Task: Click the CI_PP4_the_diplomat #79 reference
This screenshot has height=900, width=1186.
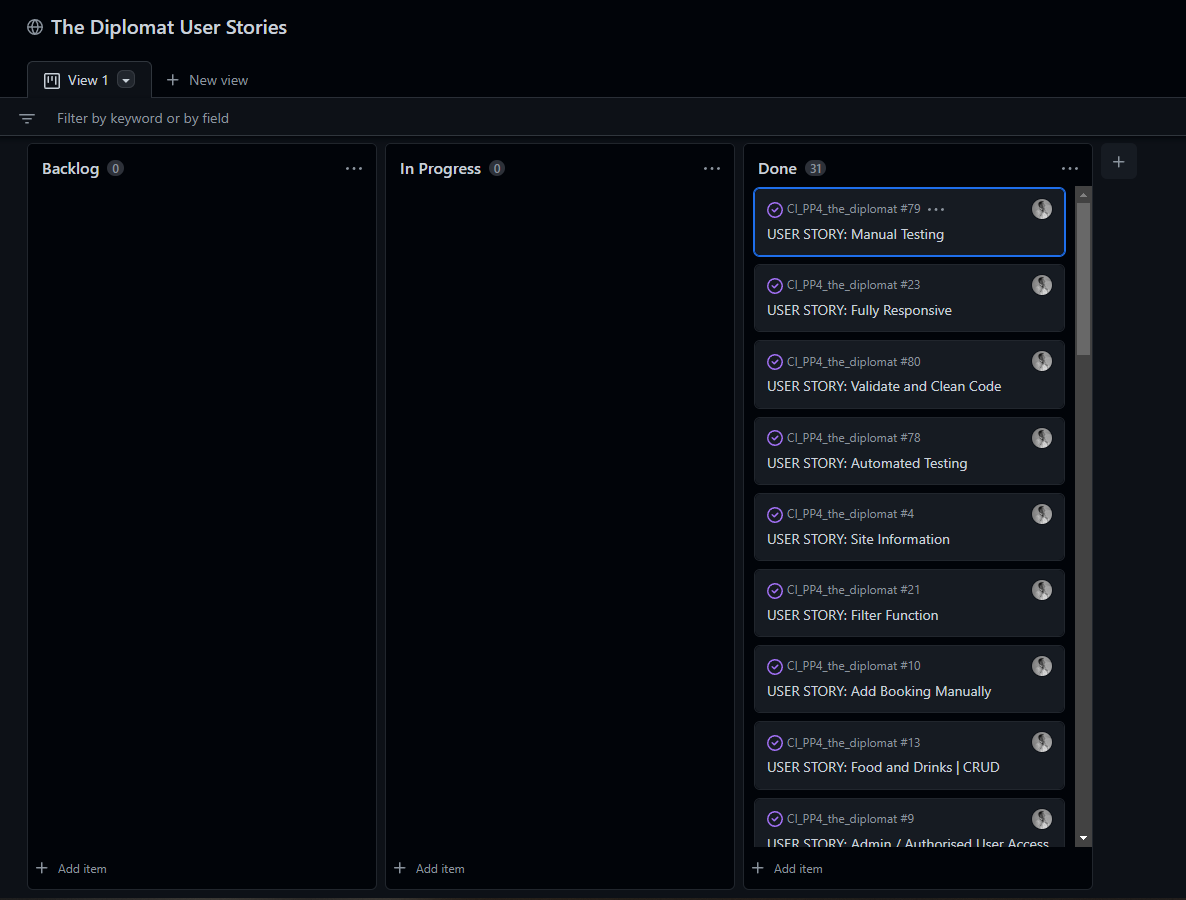Action: tap(853, 209)
